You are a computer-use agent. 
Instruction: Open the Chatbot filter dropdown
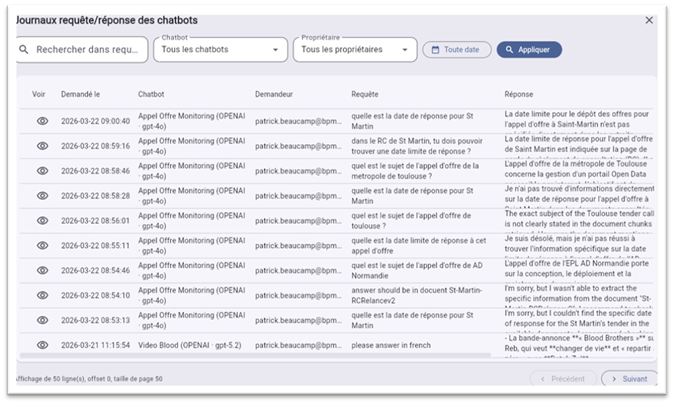(221, 50)
